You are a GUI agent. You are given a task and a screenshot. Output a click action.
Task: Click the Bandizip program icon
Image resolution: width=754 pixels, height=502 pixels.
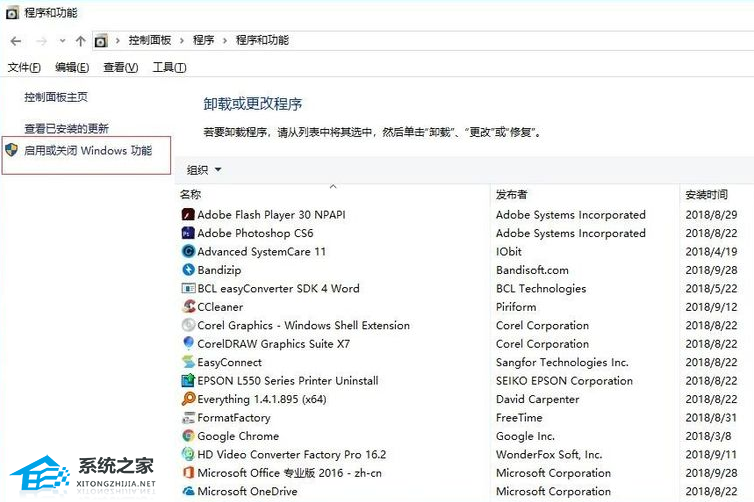[x=188, y=270]
